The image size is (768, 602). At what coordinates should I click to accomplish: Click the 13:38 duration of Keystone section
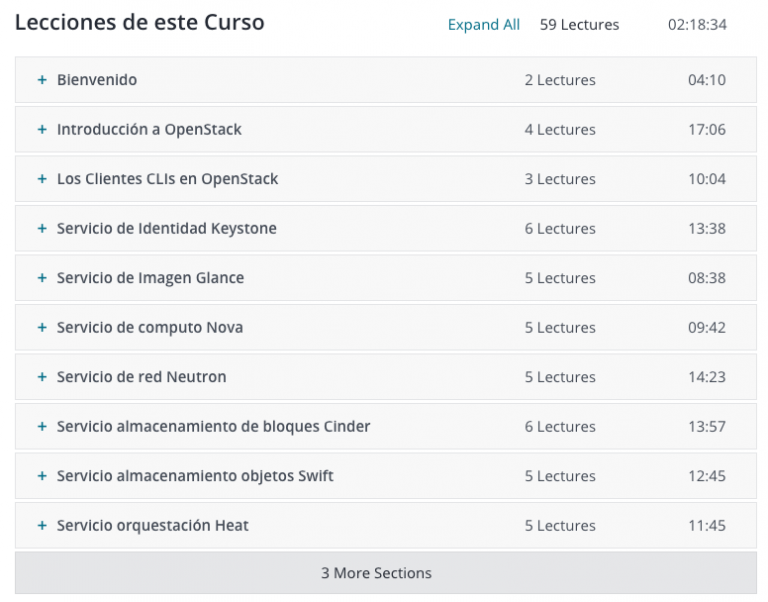pyautogui.click(x=707, y=228)
